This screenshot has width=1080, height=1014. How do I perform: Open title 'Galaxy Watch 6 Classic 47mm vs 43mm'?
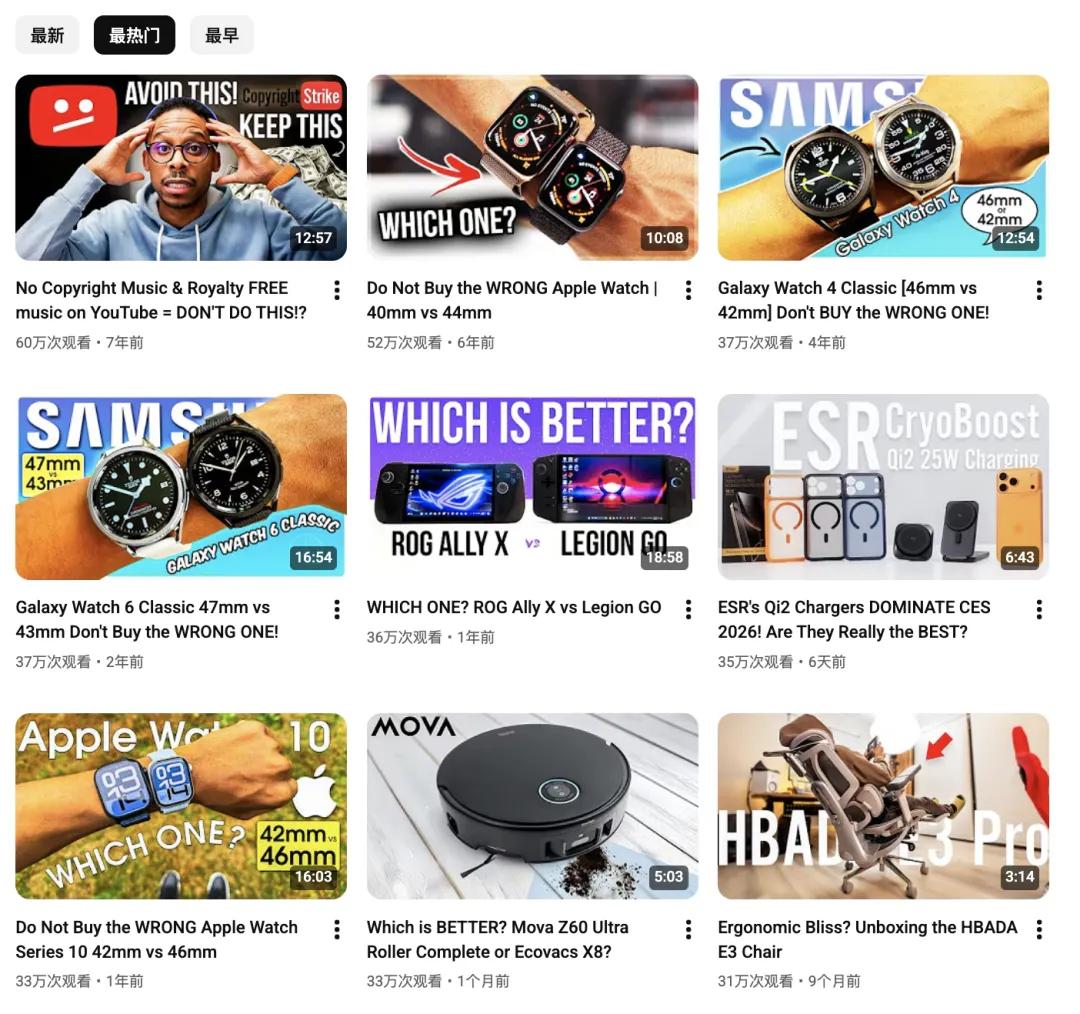pyautogui.click(x=147, y=619)
